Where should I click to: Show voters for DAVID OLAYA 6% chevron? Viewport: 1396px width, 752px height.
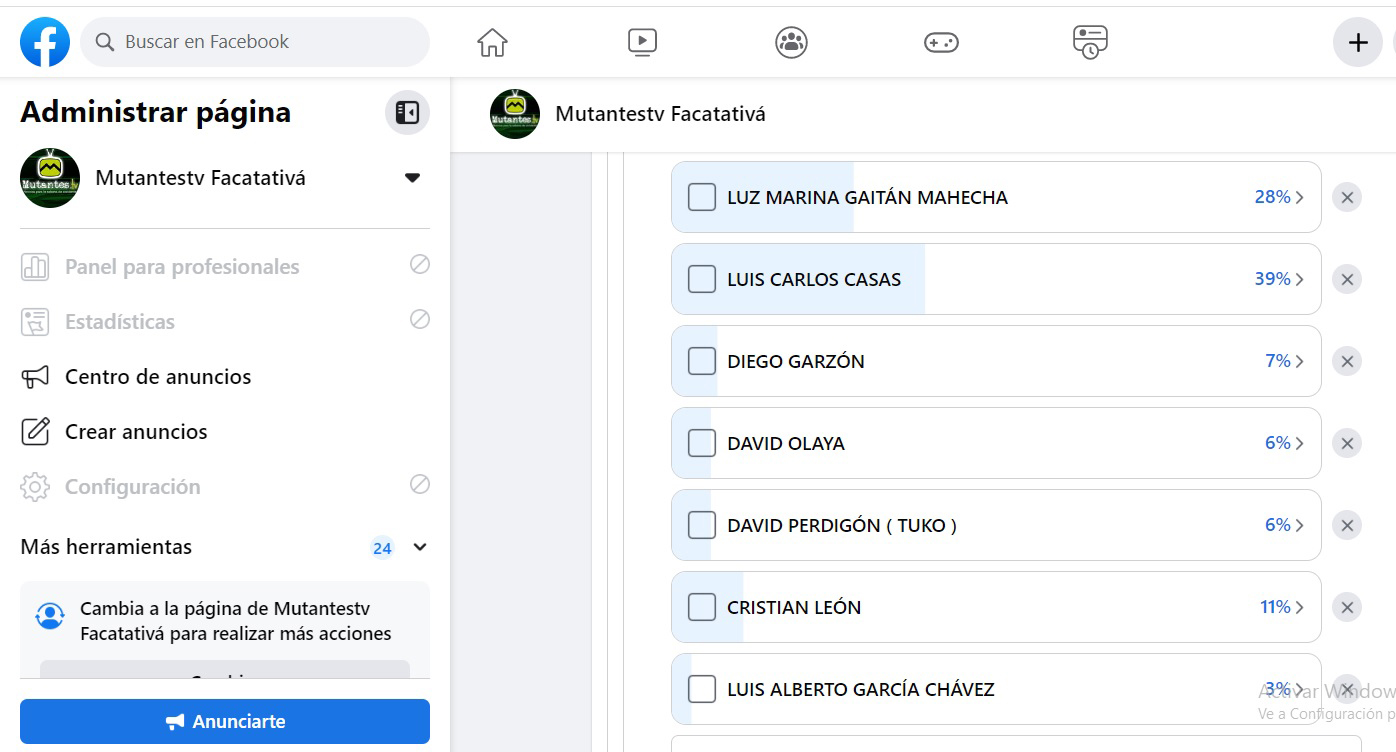coord(1299,443)
